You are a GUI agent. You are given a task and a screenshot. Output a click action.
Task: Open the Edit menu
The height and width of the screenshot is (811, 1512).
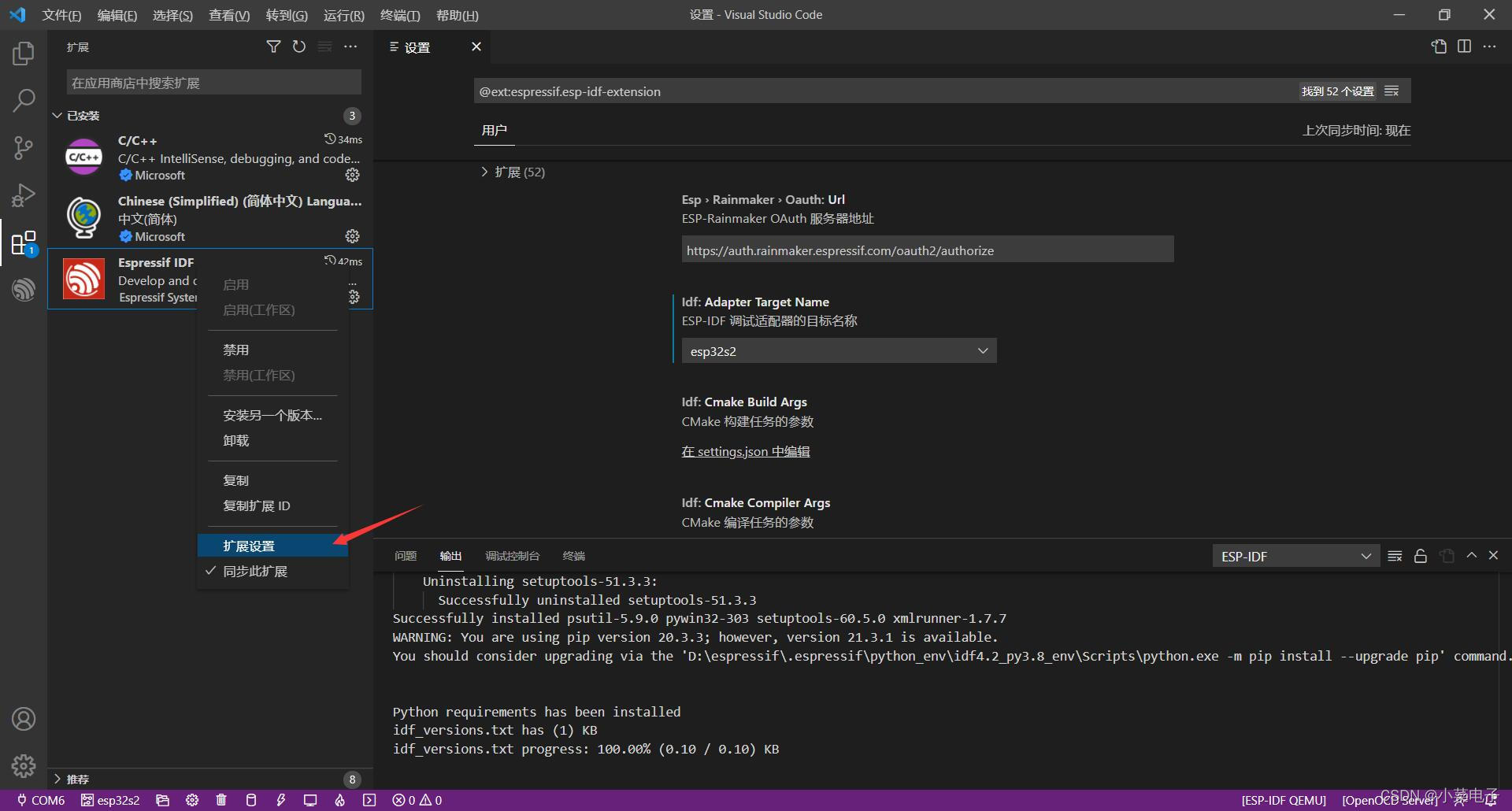[117, 15]
